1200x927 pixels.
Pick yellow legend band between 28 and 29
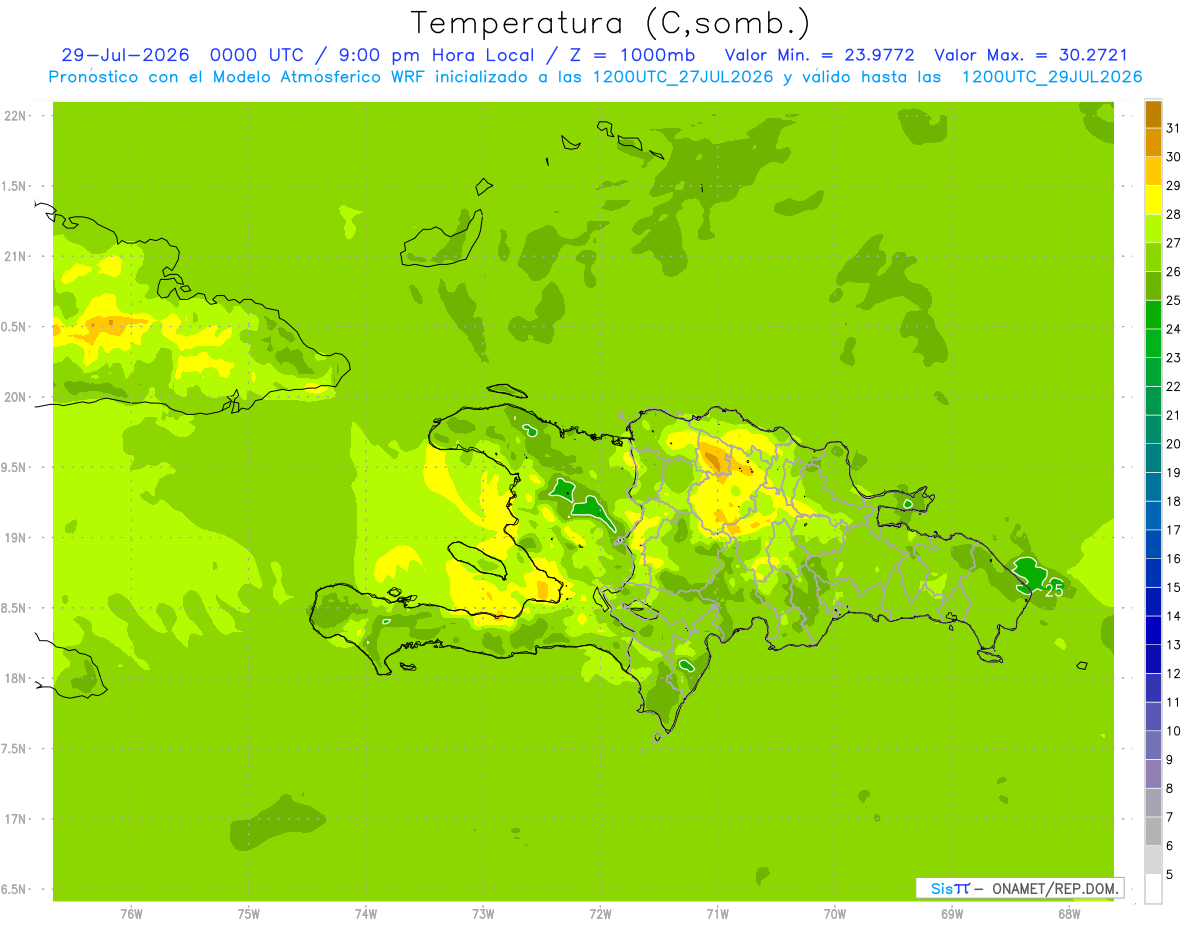1153,200
